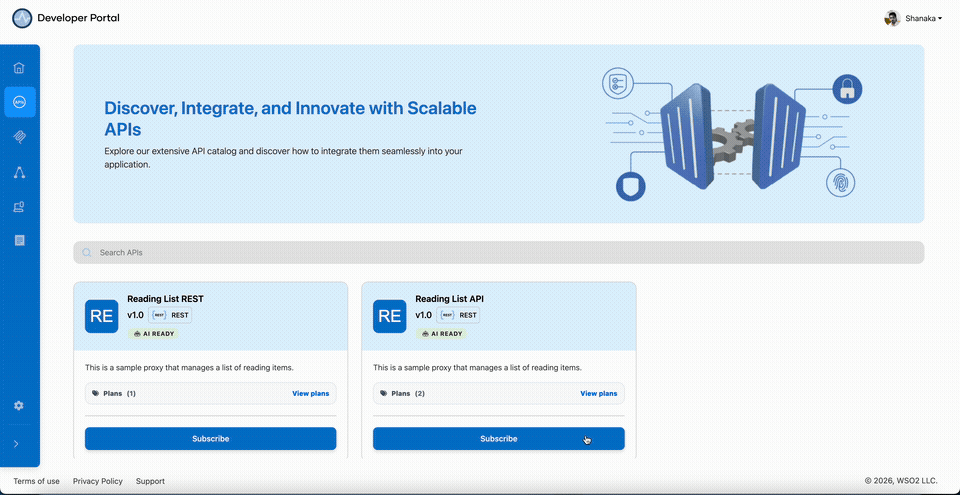Open the applications monitor sidebar icon
This screenshot has width=960, height=495.
pyautogui.click(x=19, y=206)
